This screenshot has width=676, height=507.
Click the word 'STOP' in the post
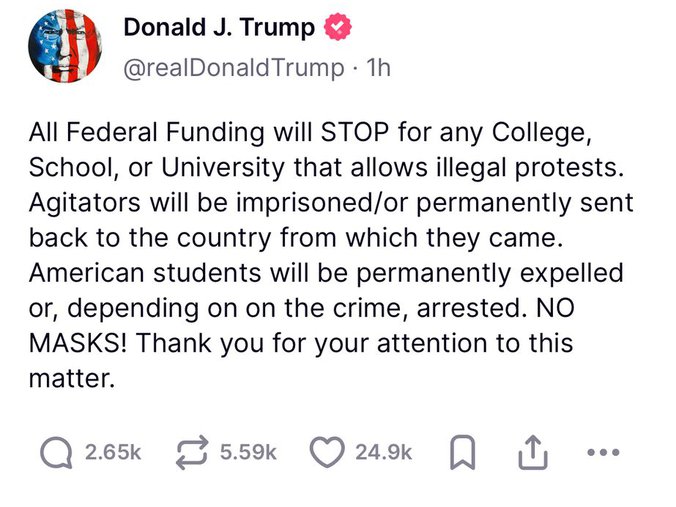pyautogui.click(x=355, y=132)
